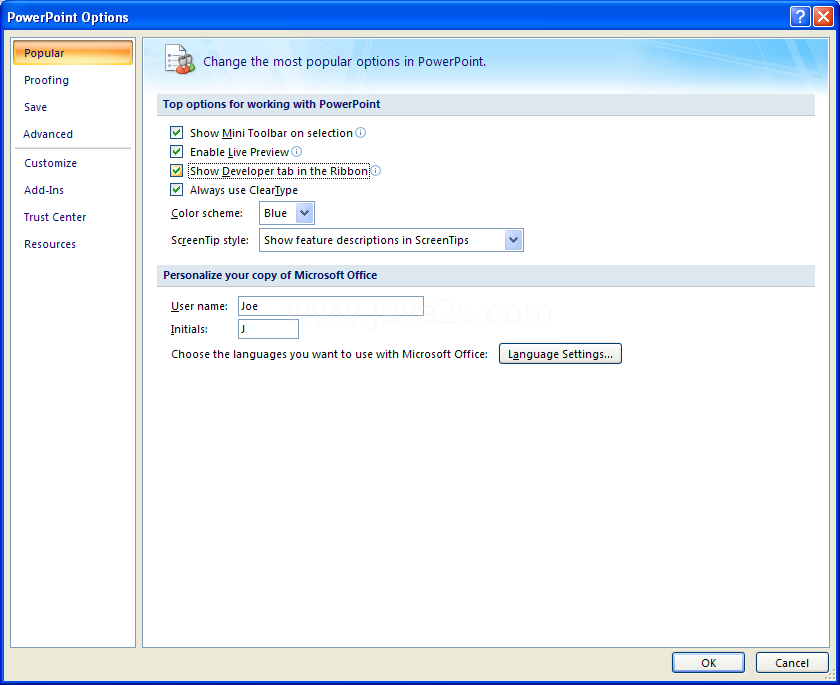Click info icon beside Show Developer tab
The height and width of the screenshot is (685, 840).
(376, 171)
